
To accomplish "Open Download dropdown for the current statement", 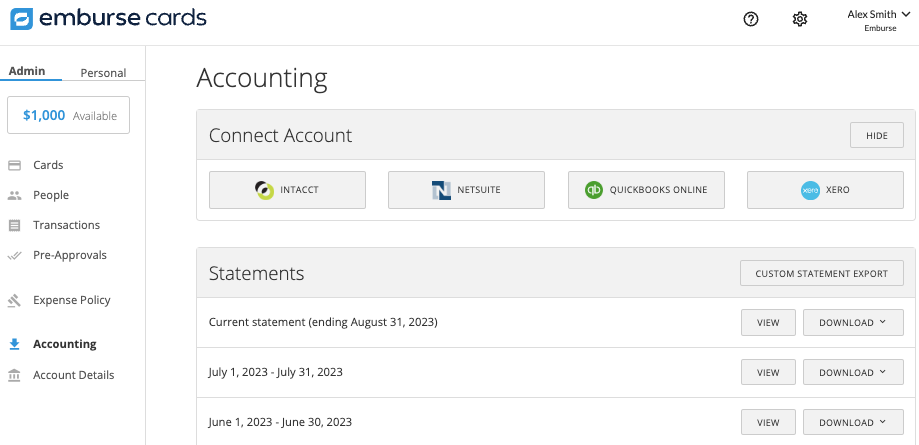I will (x=853, y=322).
